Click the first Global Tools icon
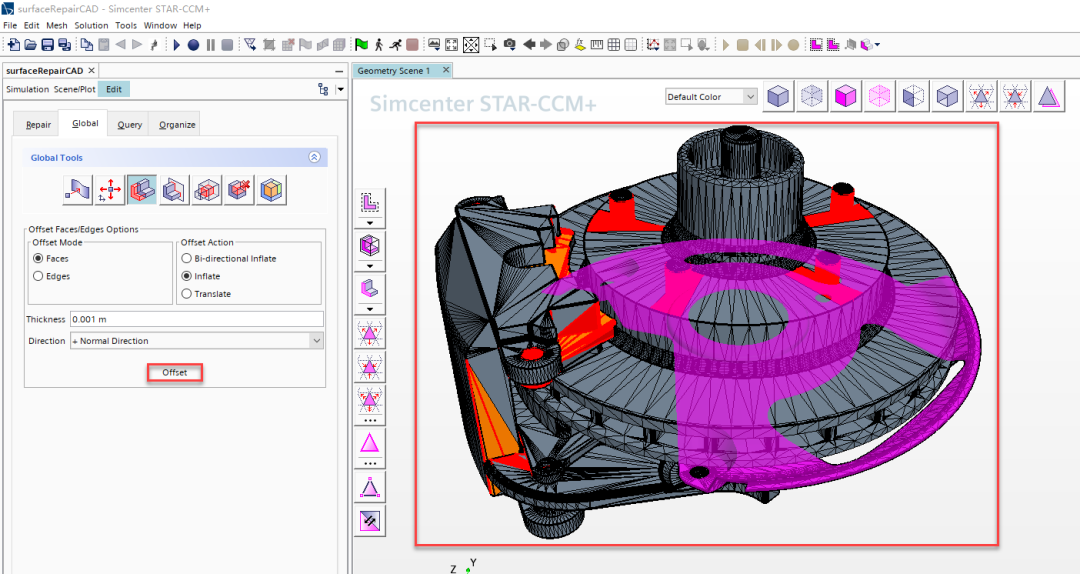 77,189
